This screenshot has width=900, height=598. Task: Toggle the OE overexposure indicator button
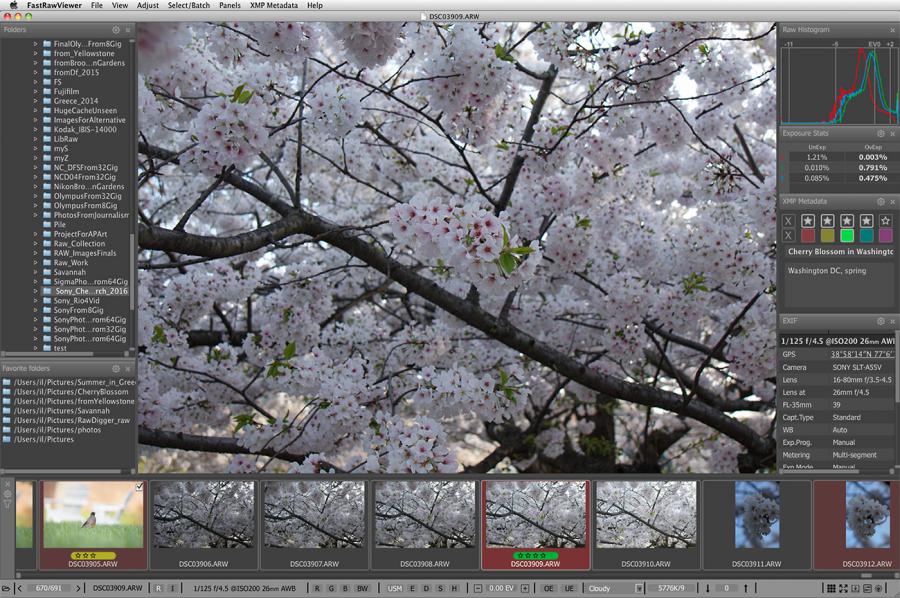click(549, 588)
